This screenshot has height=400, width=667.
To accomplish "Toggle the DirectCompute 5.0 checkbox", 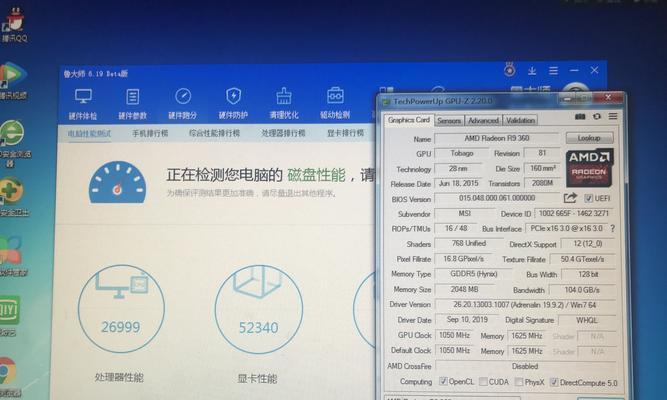I will [554, 382].
